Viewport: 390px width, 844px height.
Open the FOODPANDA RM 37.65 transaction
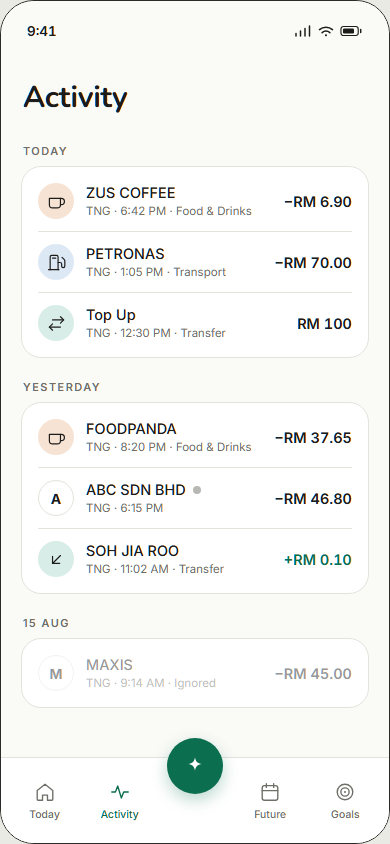pyautogui.click(x=195, y=438)
